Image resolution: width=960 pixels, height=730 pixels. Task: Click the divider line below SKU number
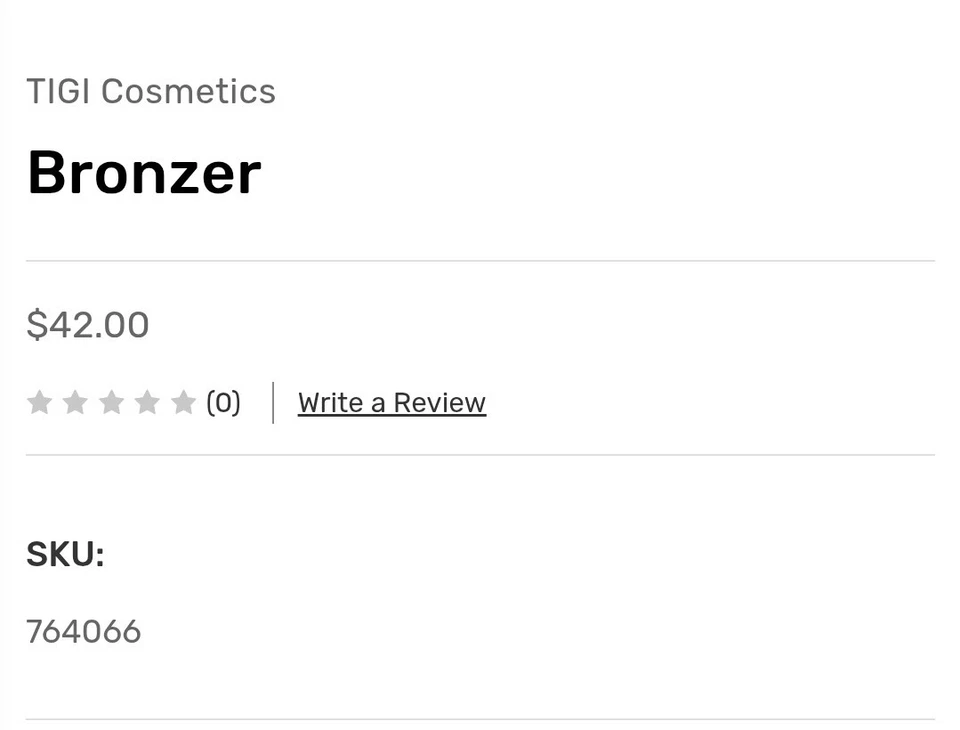point(480,719)
